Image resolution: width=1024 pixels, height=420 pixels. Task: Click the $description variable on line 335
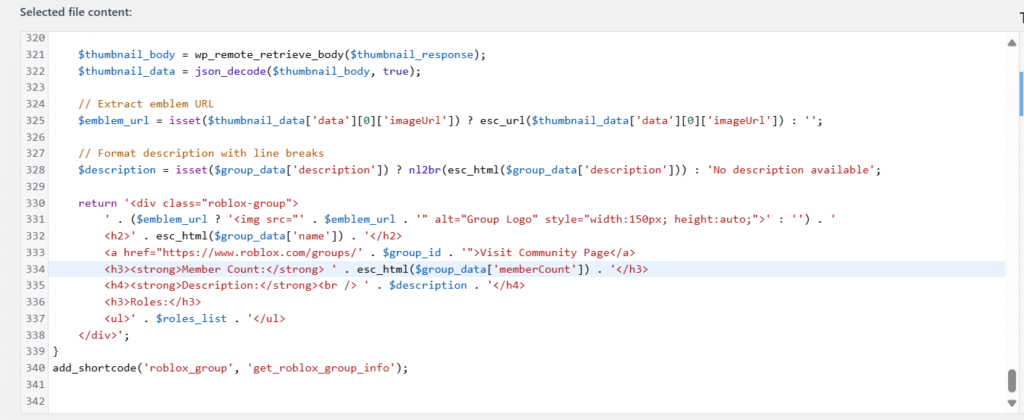pyautogui.click(x=428, y=285)
